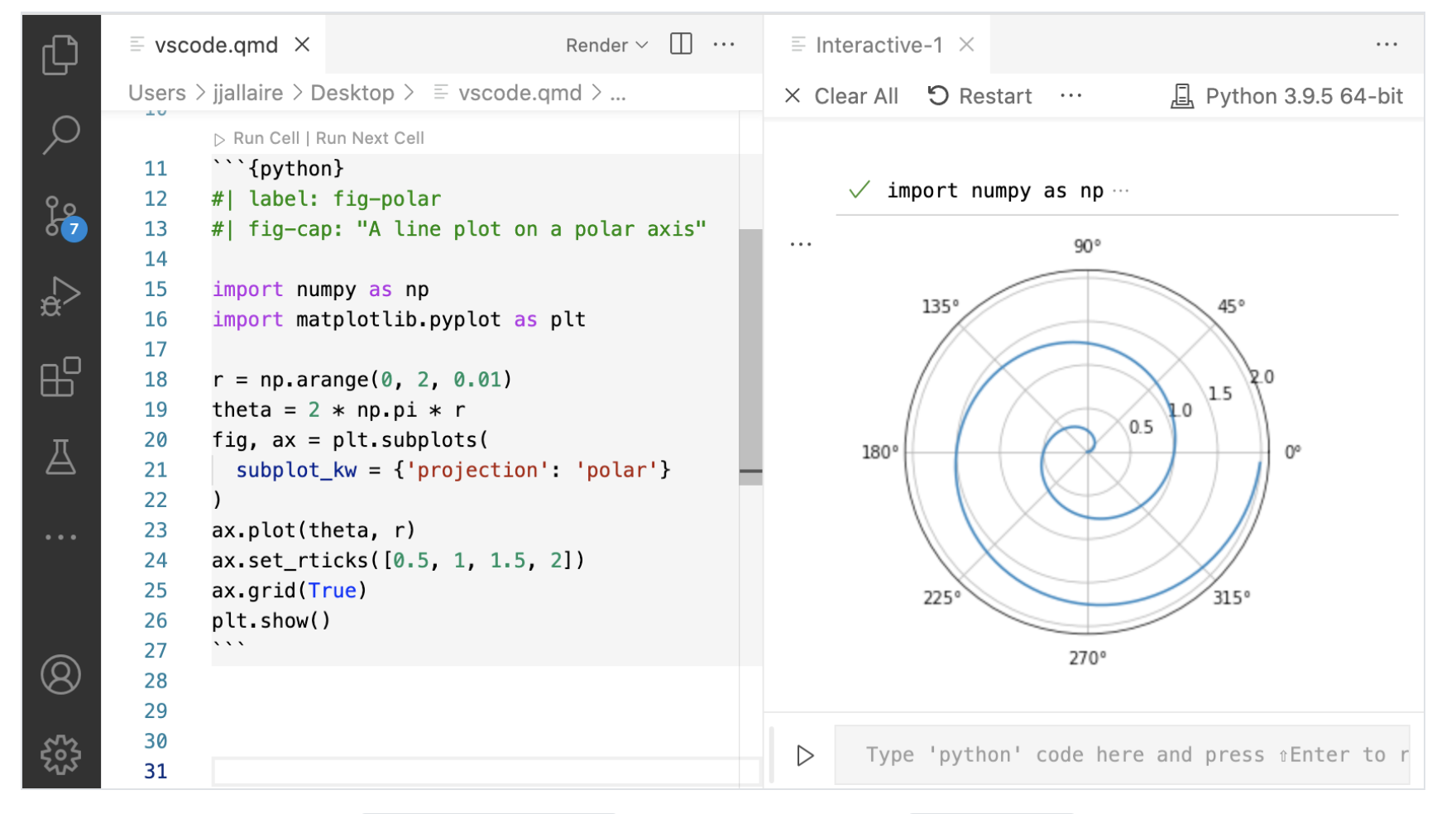This screenshot has height=814, width=1456.
Task: Expand the import numpy cell code ellipsis
Action: [1121, 191]
